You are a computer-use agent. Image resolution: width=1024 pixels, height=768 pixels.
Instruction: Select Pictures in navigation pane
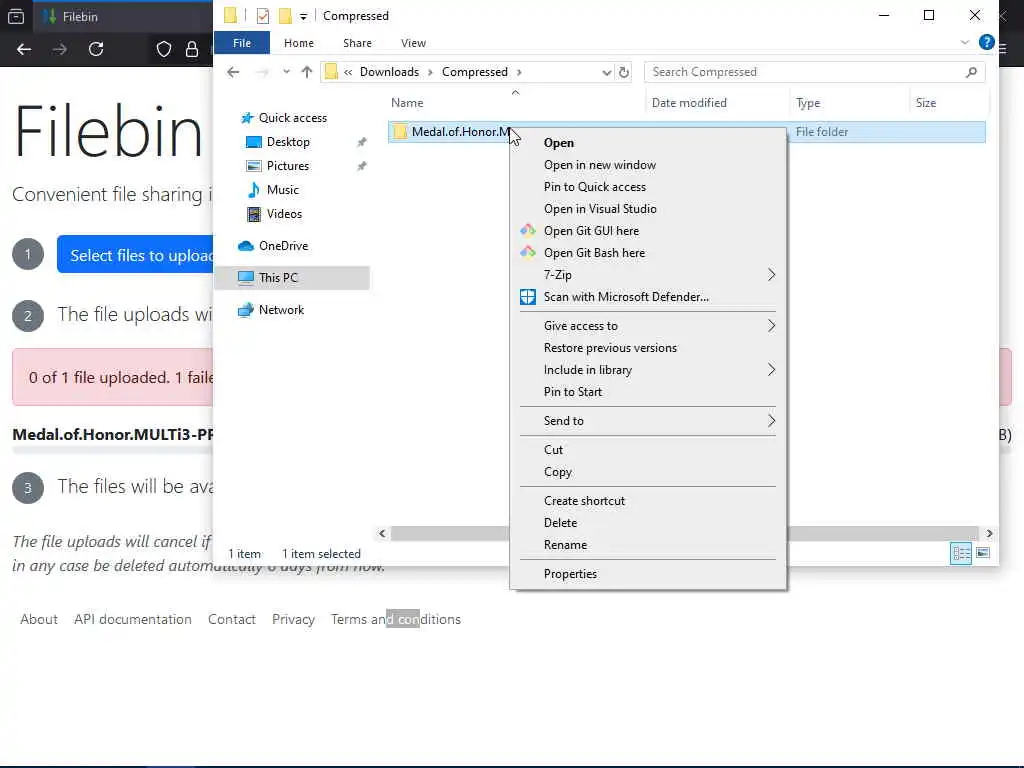(287, 166)
